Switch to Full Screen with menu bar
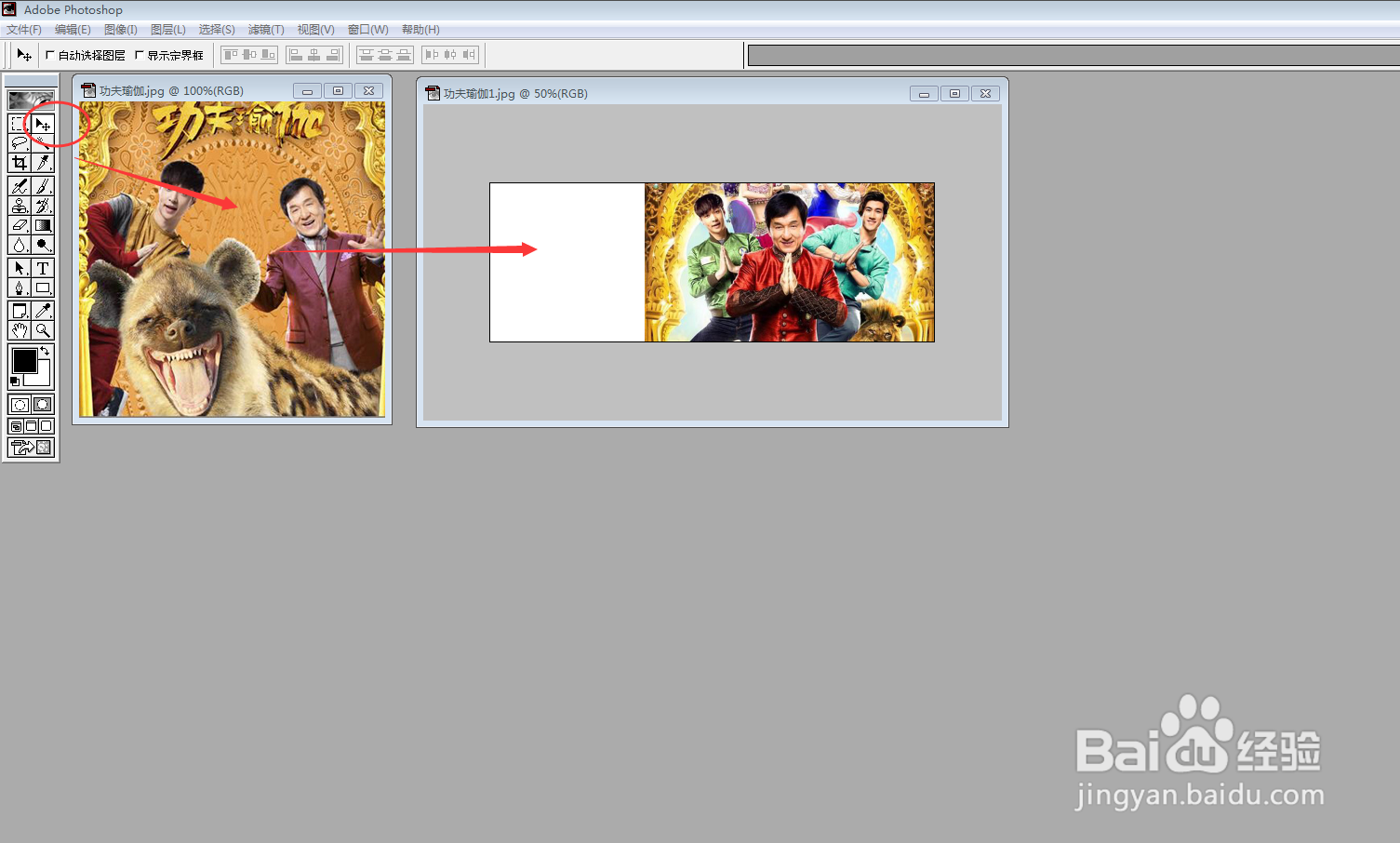1400x843 pixels. 31,426
